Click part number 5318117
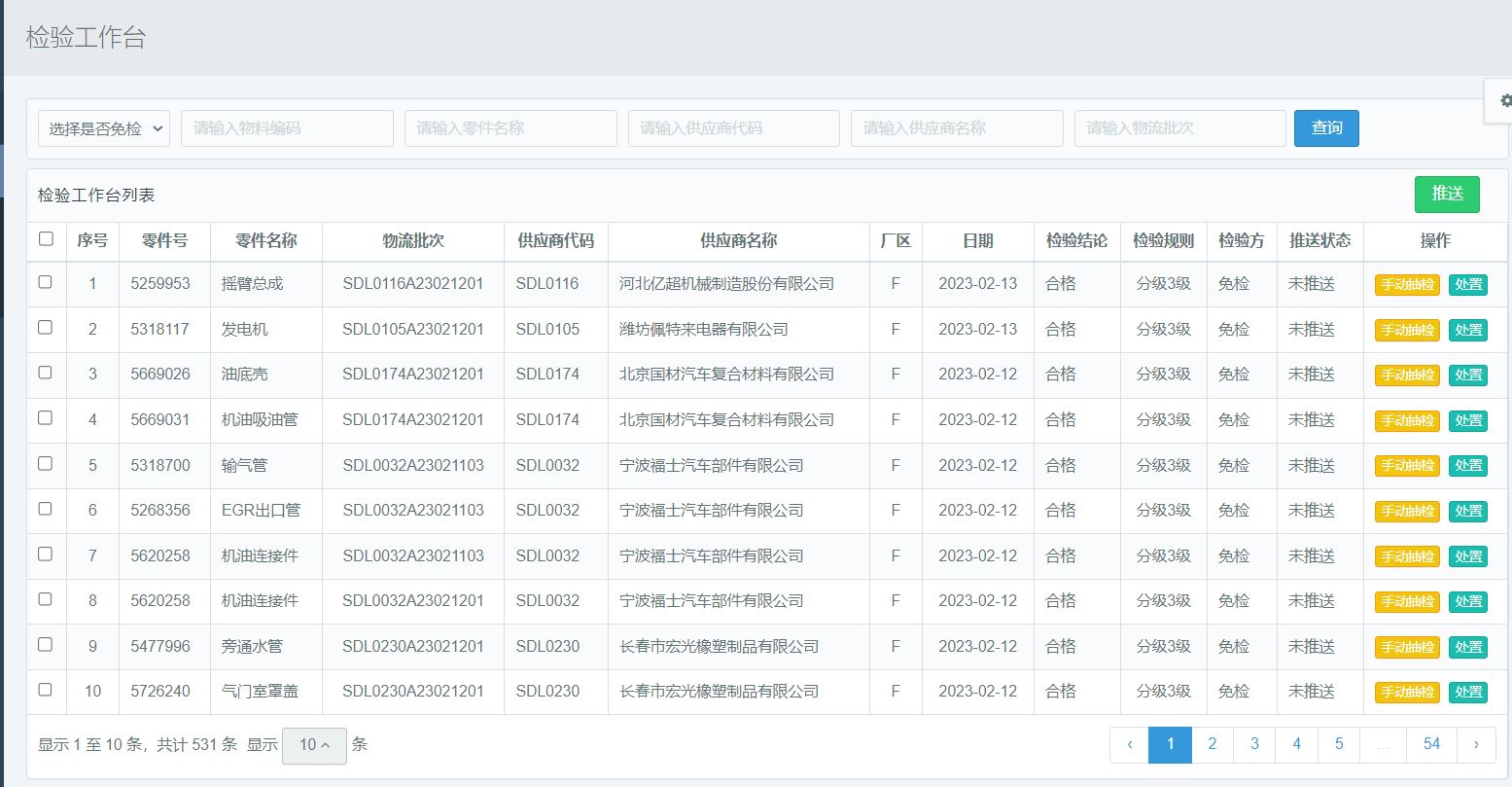 (x=159, y=329)
